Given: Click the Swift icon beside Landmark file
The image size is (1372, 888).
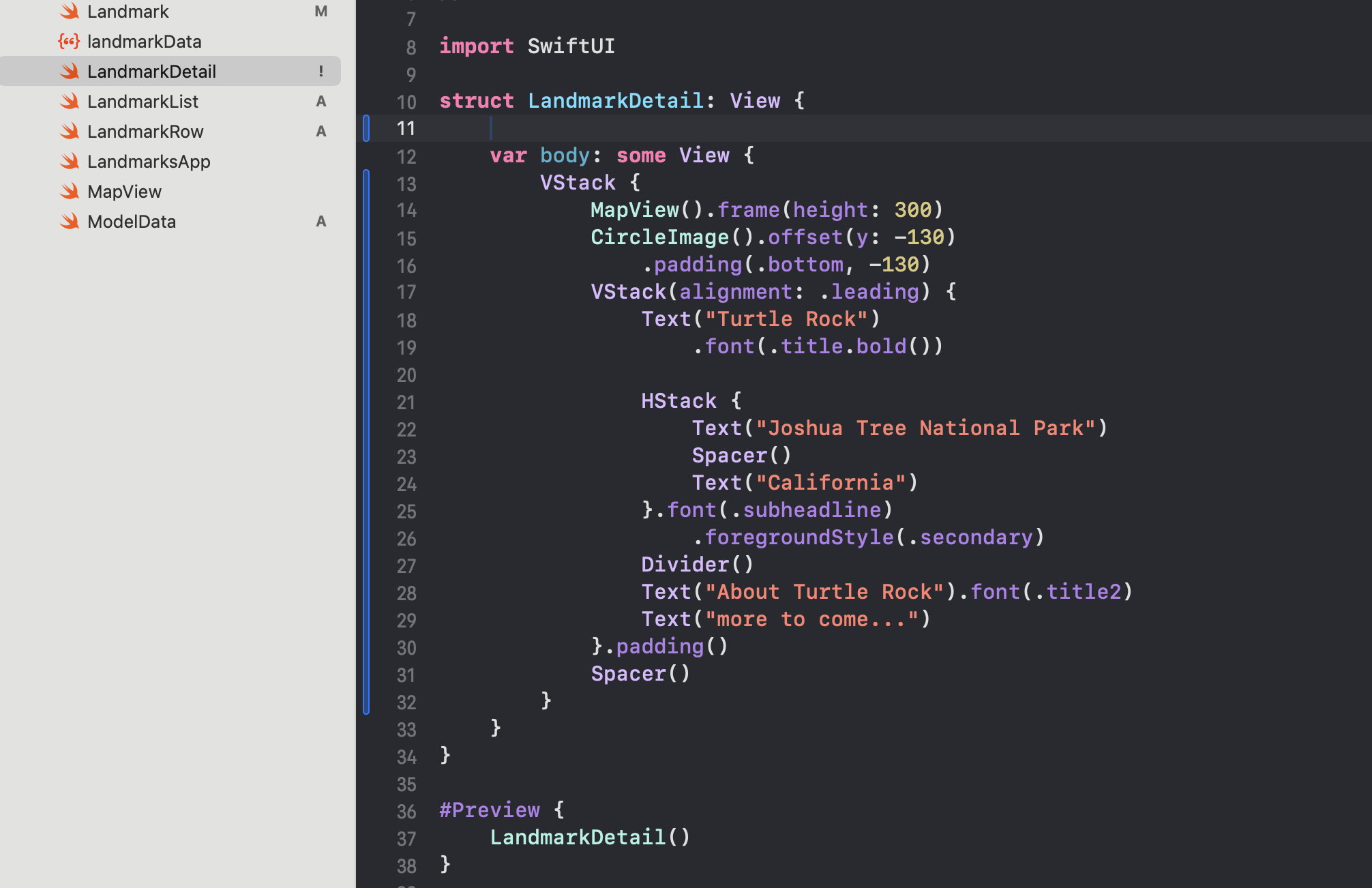Looking at the screenshot, I should [69, 12].
